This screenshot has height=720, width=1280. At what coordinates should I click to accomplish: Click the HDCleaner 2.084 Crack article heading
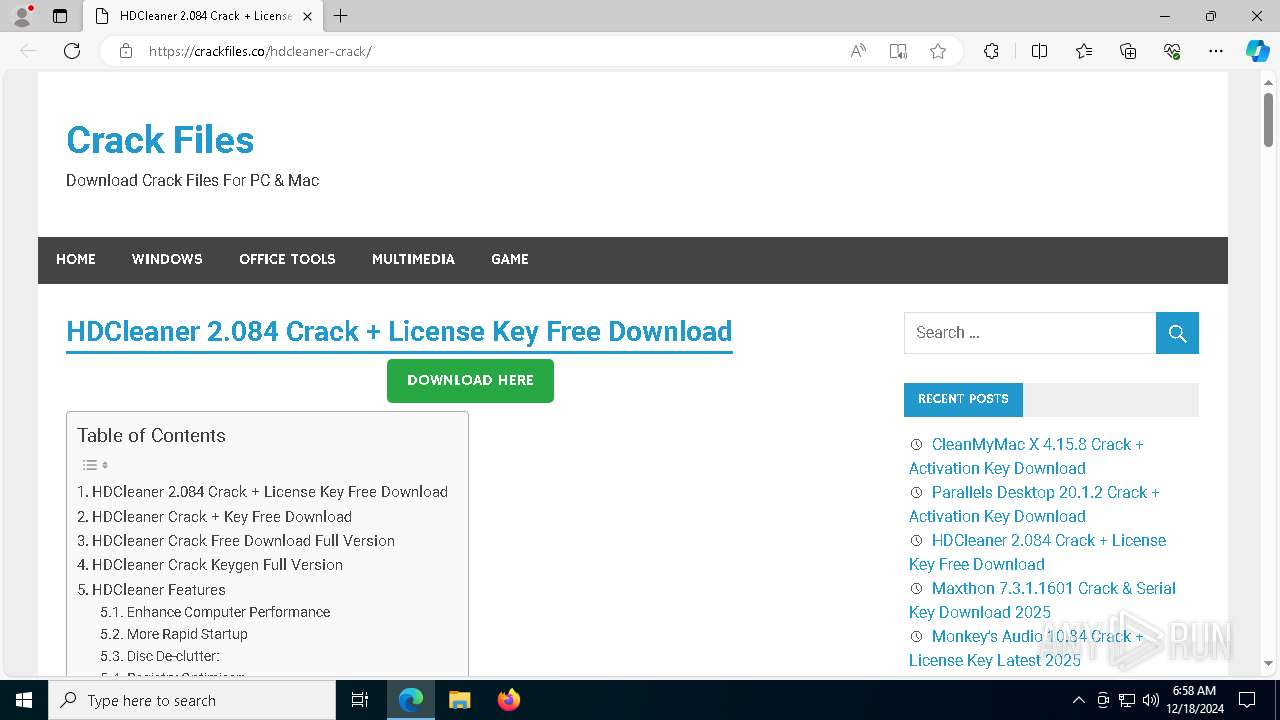click(399, 331)
